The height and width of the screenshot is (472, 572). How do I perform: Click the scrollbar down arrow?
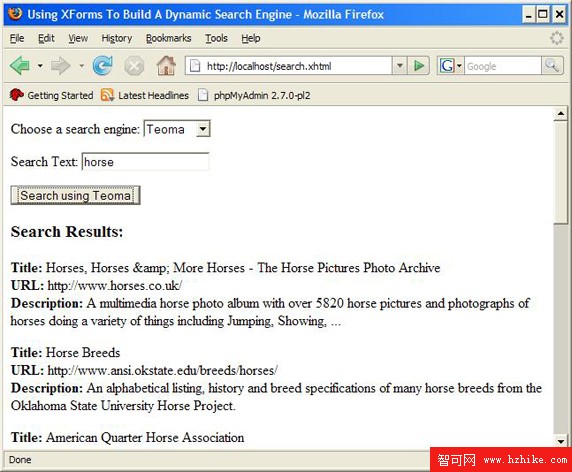coord(560,441)
